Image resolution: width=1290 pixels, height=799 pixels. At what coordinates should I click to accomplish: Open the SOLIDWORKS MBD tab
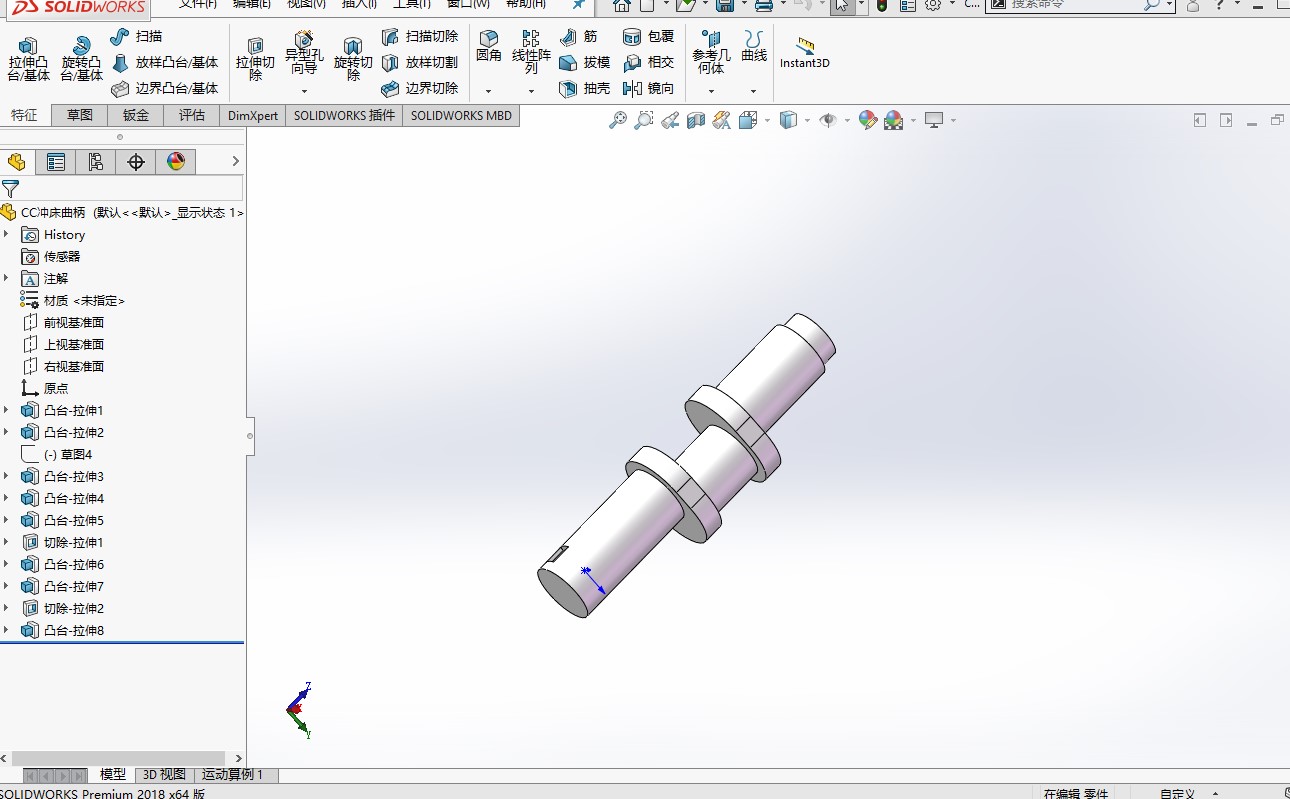point(461,115)
